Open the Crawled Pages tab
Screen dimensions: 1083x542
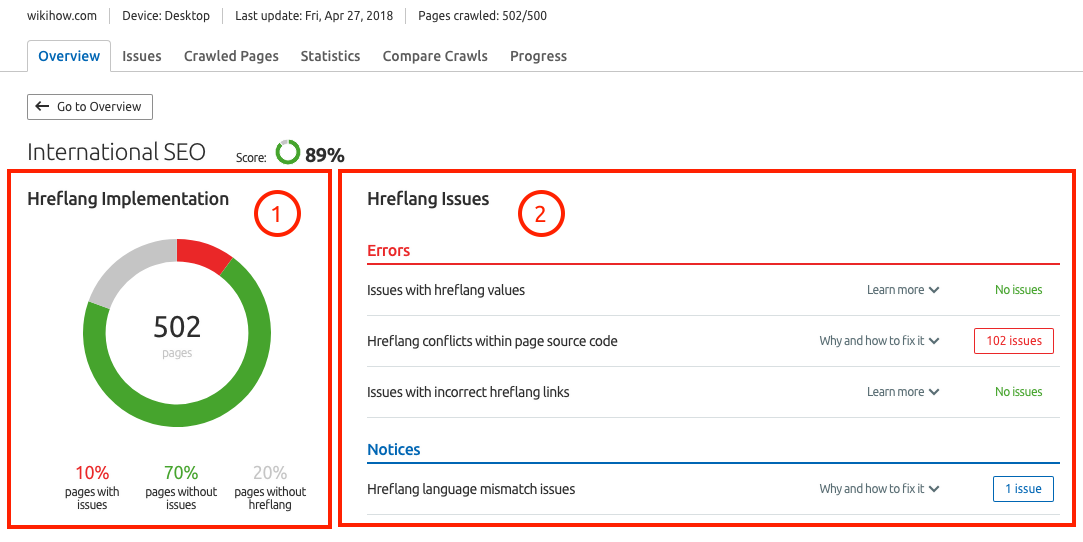pos(231,56)
